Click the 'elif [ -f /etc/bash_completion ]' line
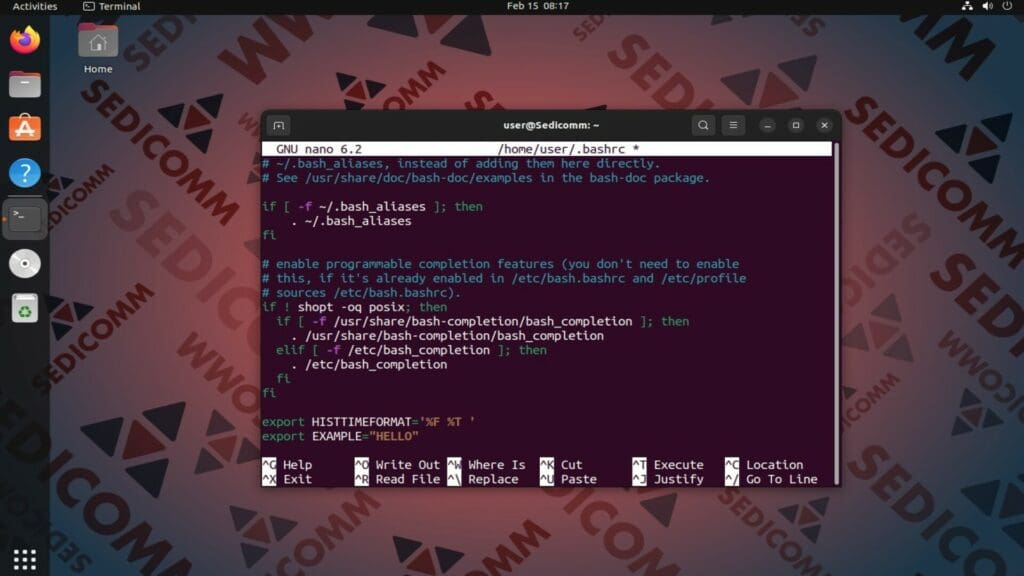Screen dimensions: 1024x576 pos(411,350)
